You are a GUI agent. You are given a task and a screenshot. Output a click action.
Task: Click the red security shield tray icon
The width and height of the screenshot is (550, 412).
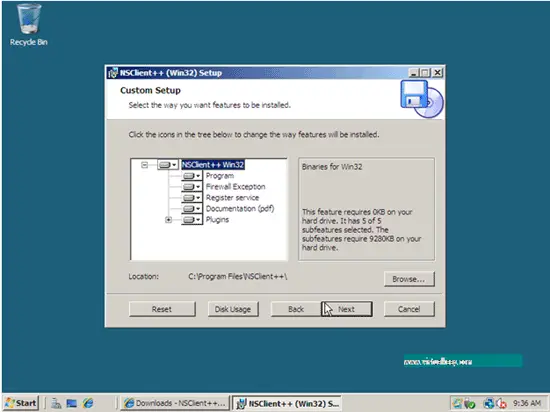pyautogui.click(x=501, y=404)
